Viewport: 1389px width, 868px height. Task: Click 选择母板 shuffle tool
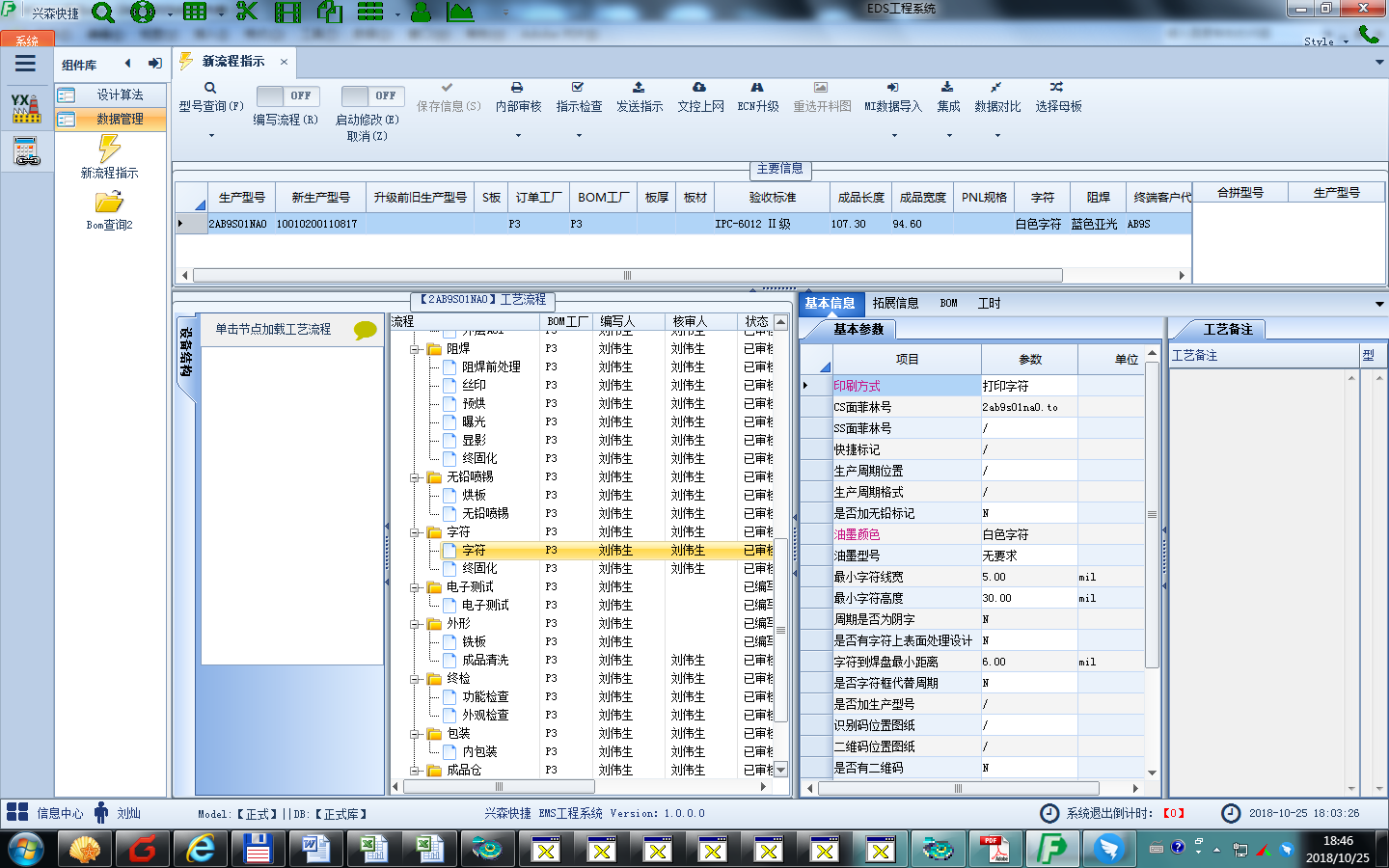coord(1058,97)
